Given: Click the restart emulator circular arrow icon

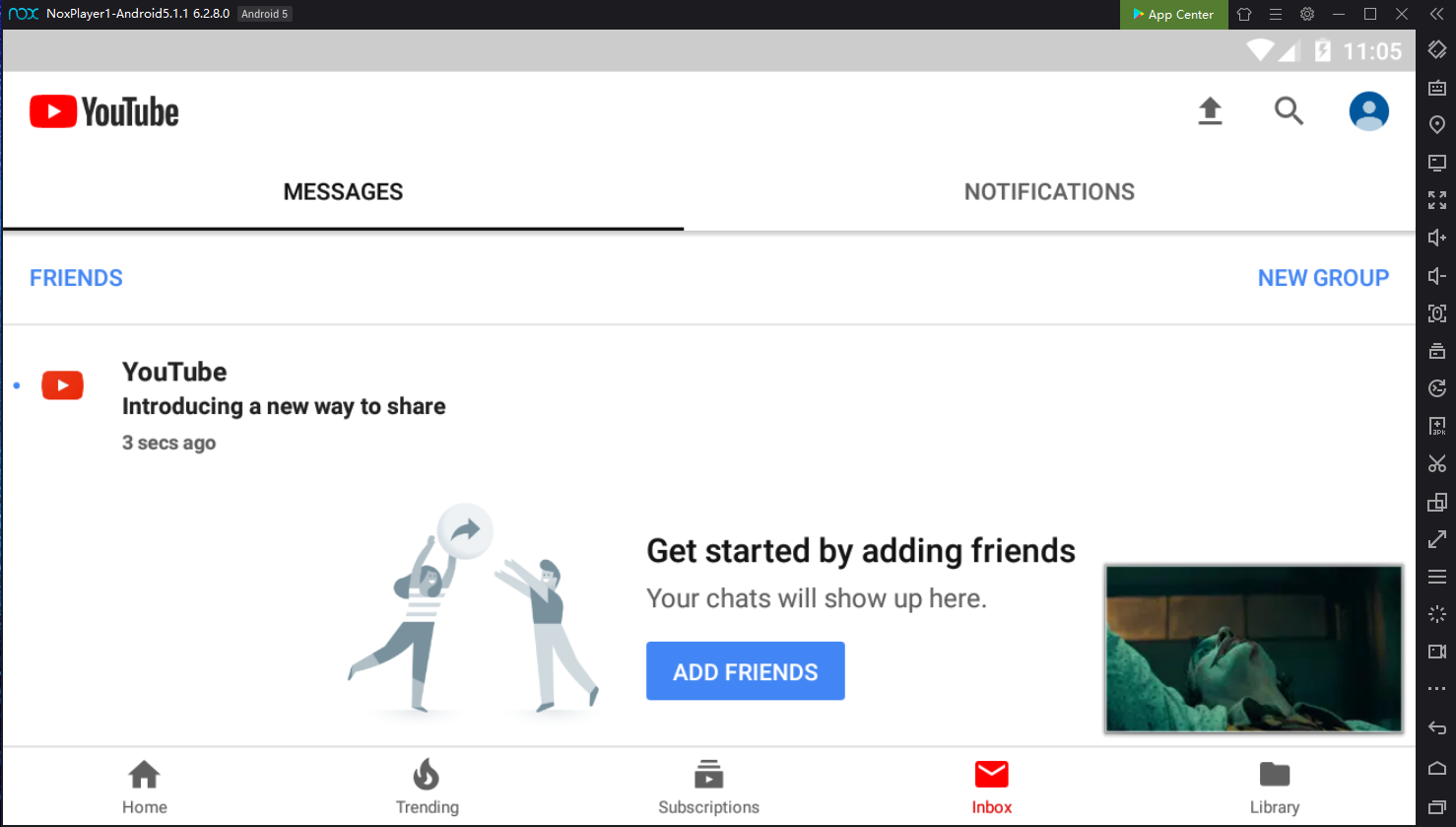Looking at the screenshot, I should (x=1437, y=388).
